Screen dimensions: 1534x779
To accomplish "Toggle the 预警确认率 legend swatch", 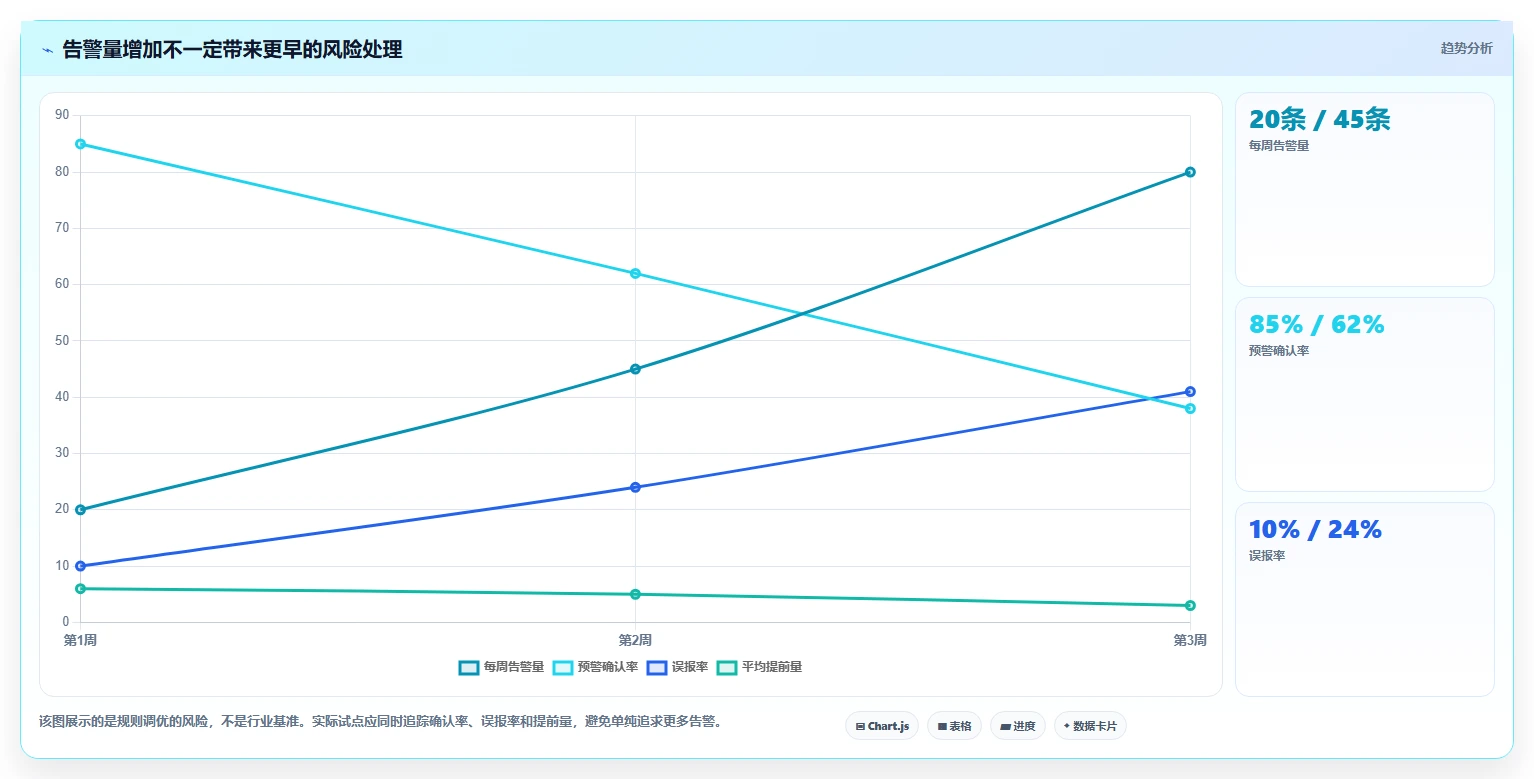I will pyautogui.click(x=563, y=667).
